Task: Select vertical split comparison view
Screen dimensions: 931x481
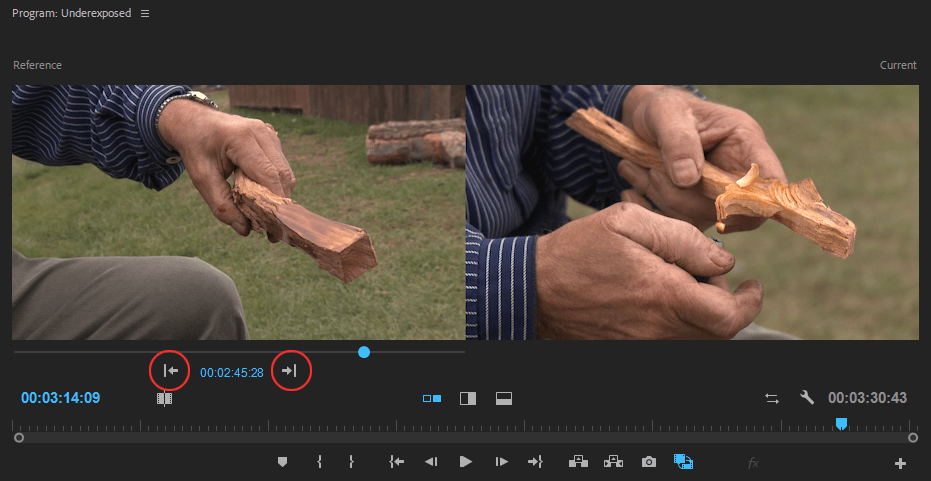Action: 468,398
